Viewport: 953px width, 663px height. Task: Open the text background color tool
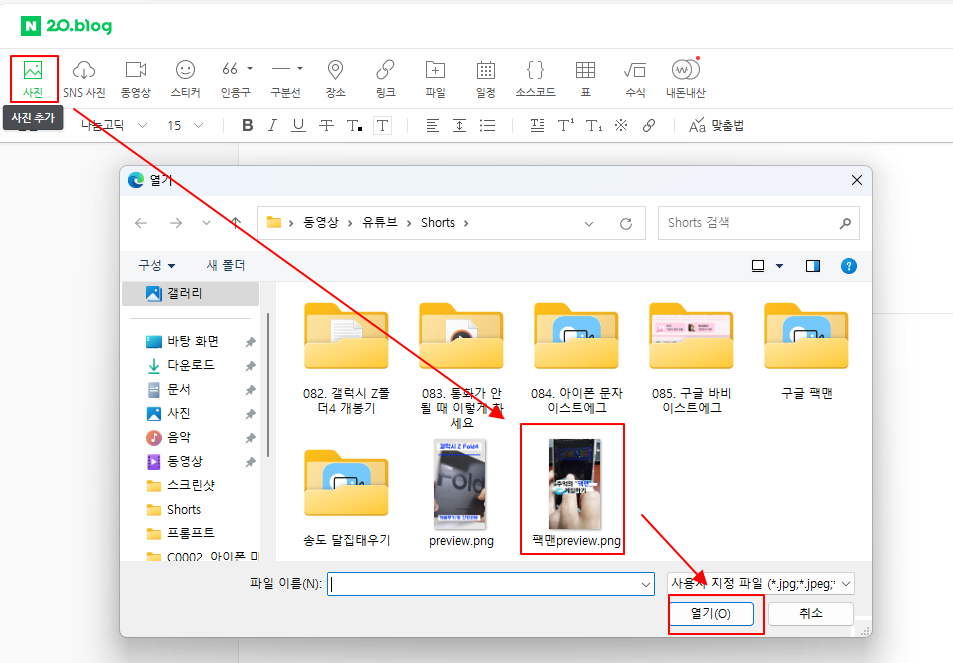pos(382,126)
